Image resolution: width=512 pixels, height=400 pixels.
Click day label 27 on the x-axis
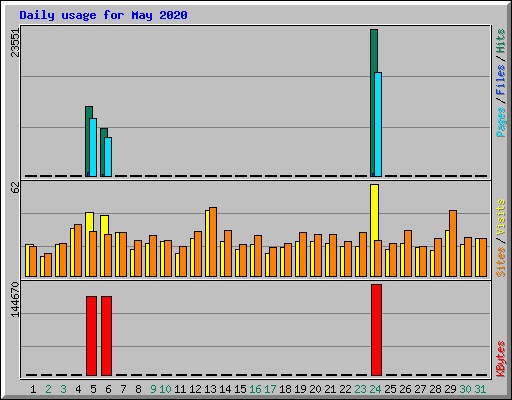(x=420, y=389)
